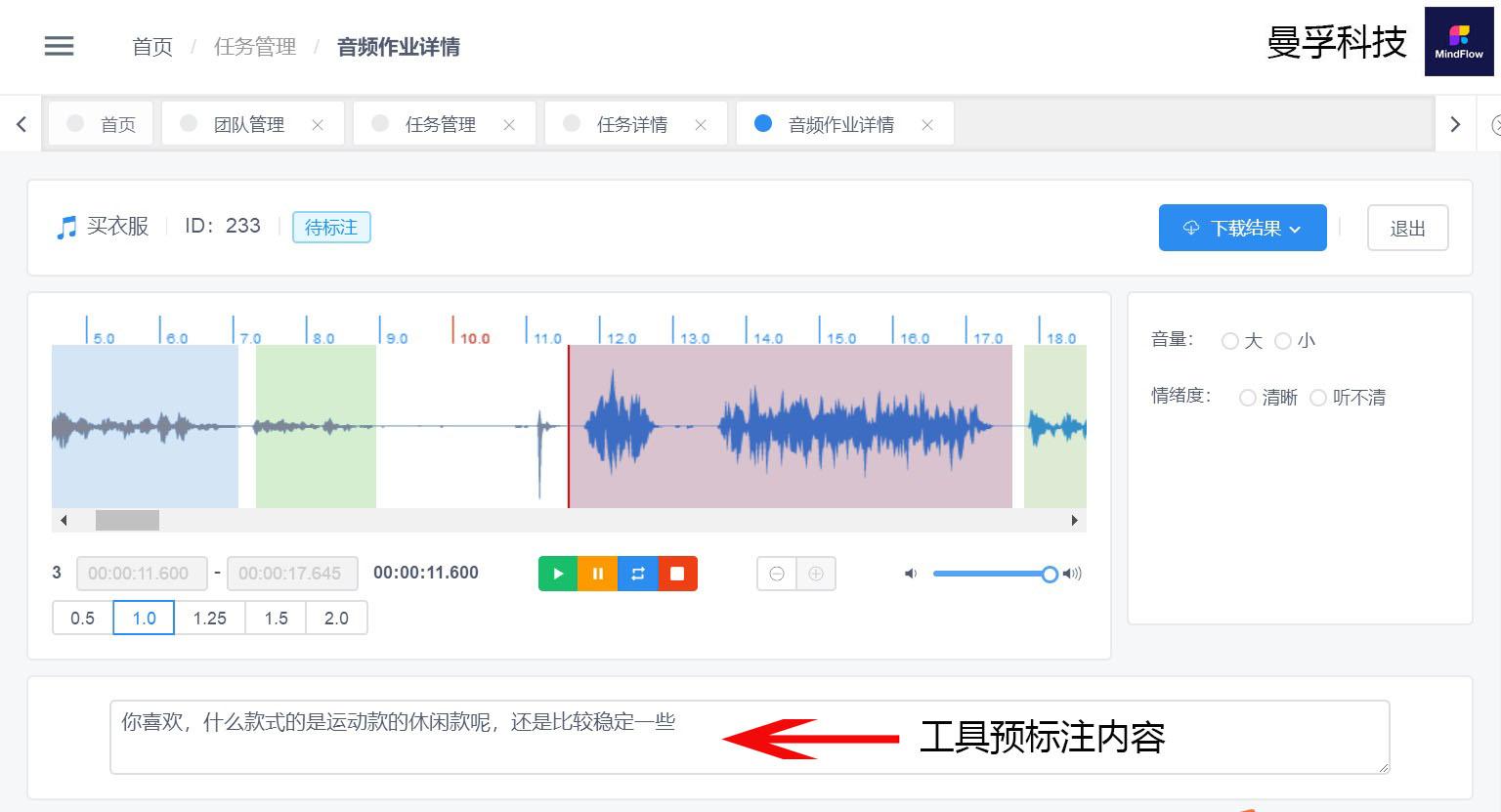
Task: Close the 音频作业详情 tab
Action: (x=927, y=125)
